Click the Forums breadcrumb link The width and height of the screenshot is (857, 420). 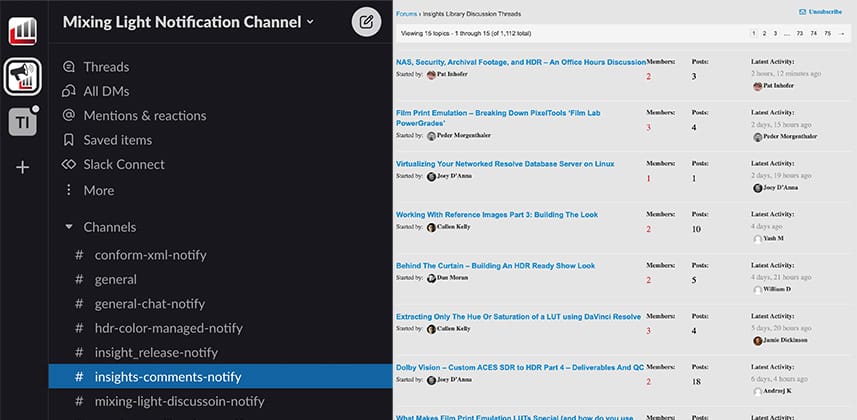406,14
